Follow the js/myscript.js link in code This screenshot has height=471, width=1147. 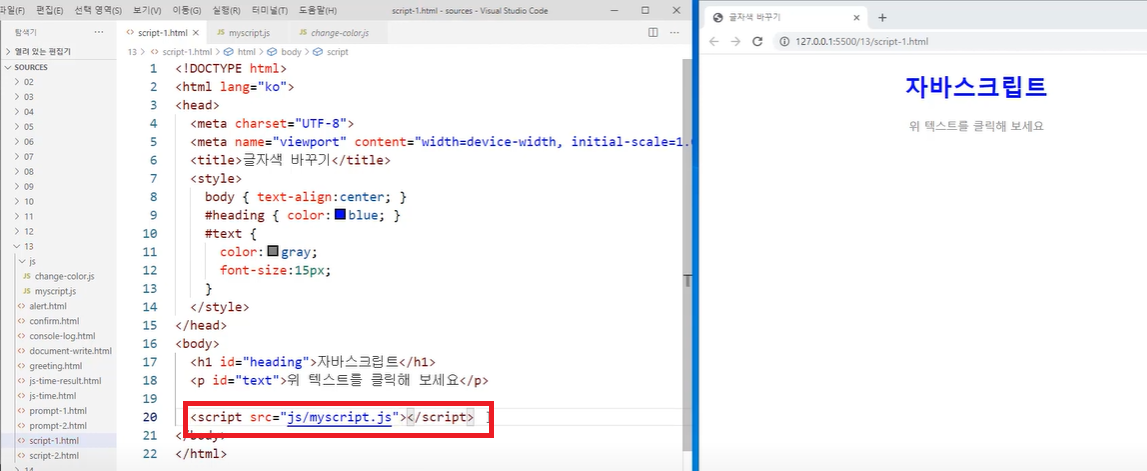(340, 418)
